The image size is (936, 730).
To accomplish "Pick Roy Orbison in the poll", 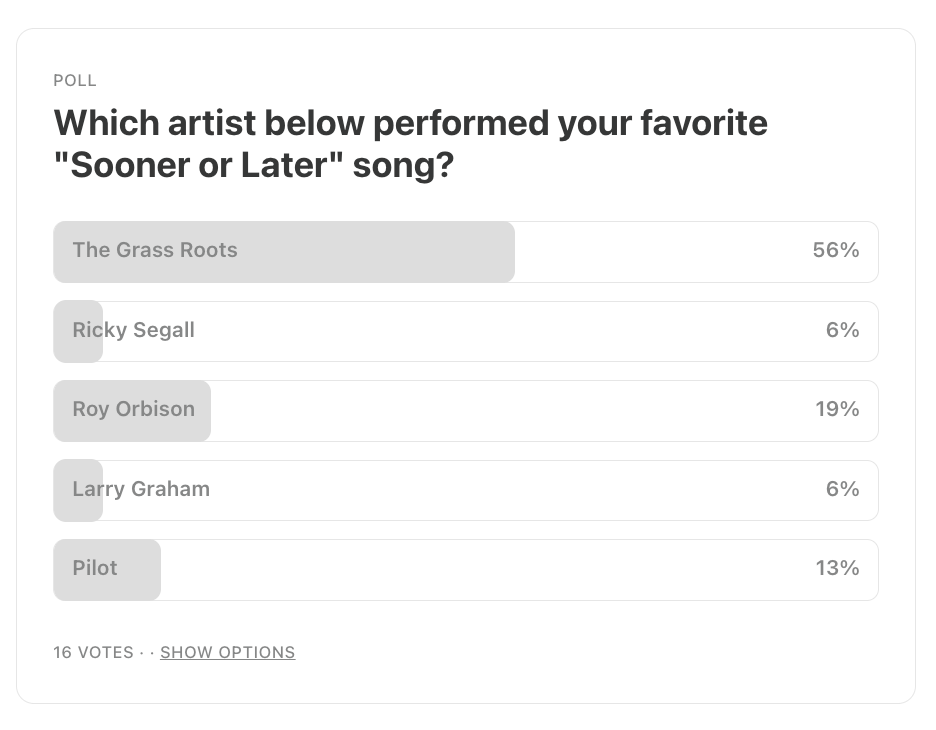I will pyautogui.click(x=466, y=411).
